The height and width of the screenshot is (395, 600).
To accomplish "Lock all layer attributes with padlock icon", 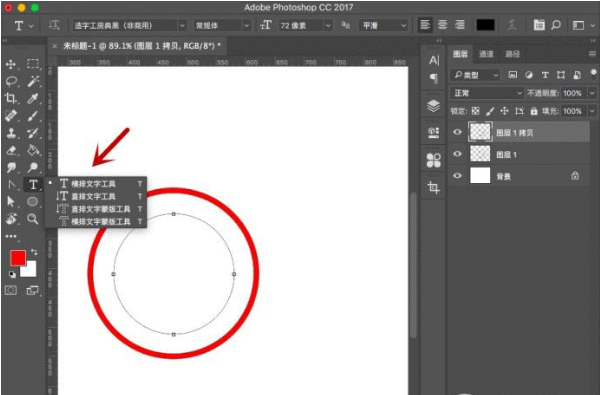I will tap(534, 111).
